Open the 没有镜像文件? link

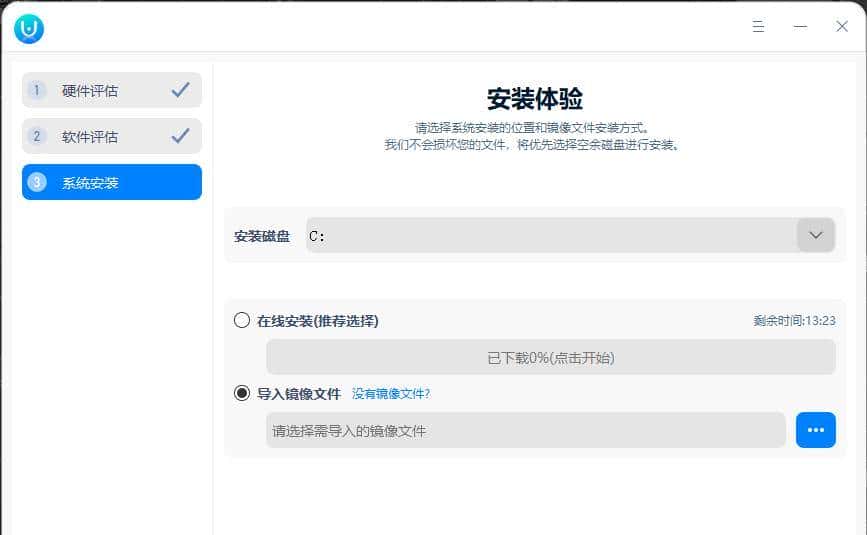coord(391,394)
